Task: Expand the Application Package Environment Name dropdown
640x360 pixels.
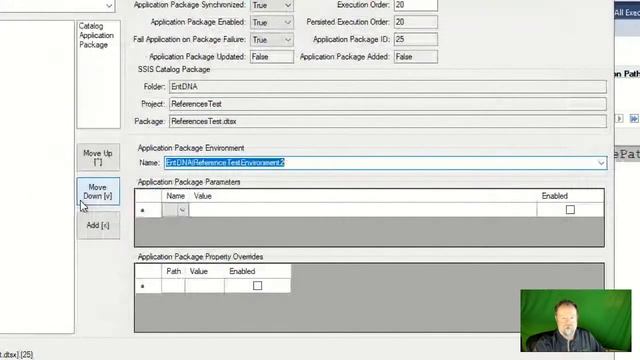Action: tap(601, 163)
